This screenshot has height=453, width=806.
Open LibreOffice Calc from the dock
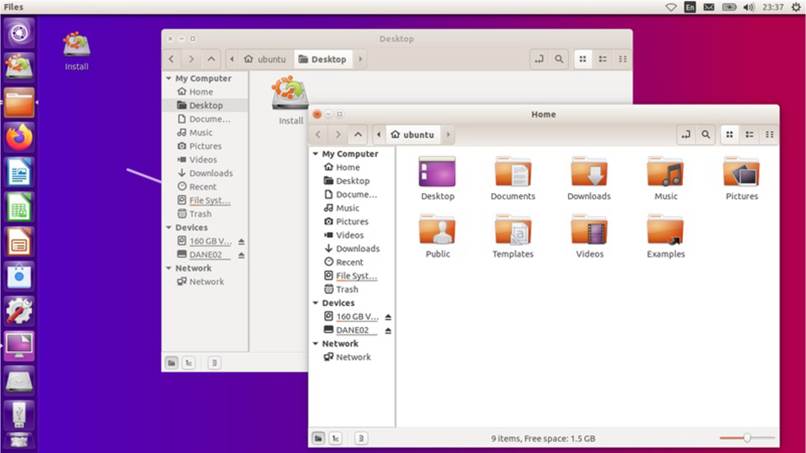[x=19, y=207]
